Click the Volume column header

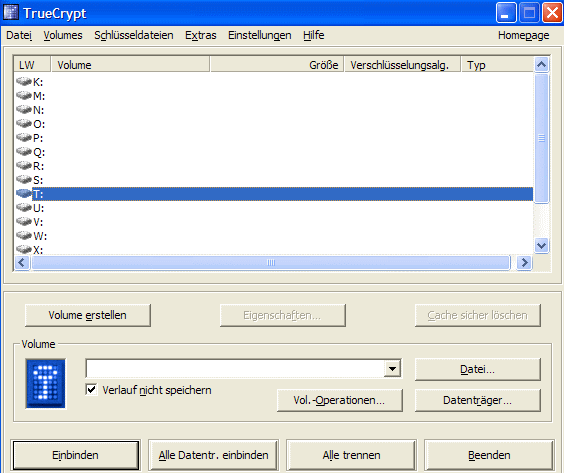click(130, 65)
